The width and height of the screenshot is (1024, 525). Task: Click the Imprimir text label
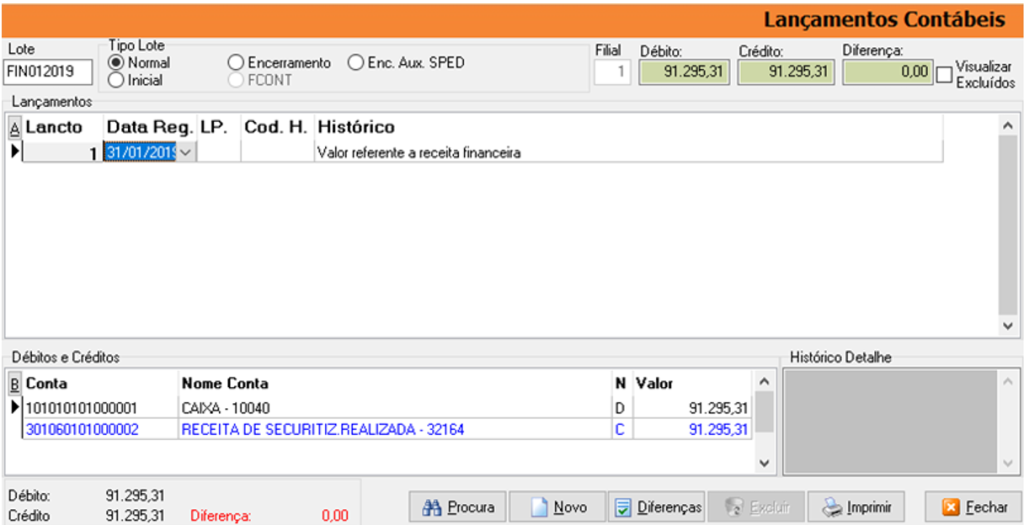point(868,507)
